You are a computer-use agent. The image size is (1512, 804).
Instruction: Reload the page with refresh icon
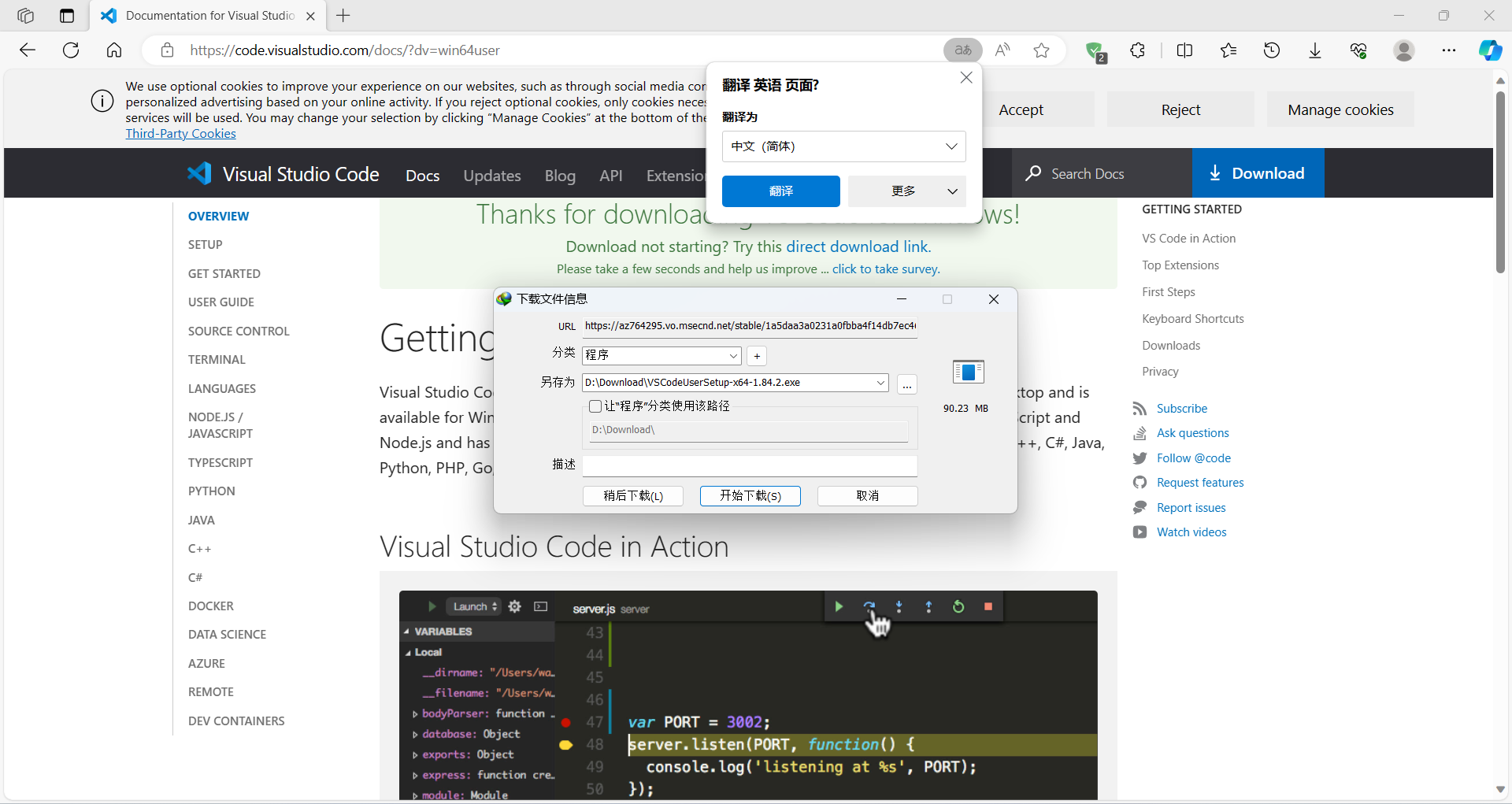click(71, 50)
